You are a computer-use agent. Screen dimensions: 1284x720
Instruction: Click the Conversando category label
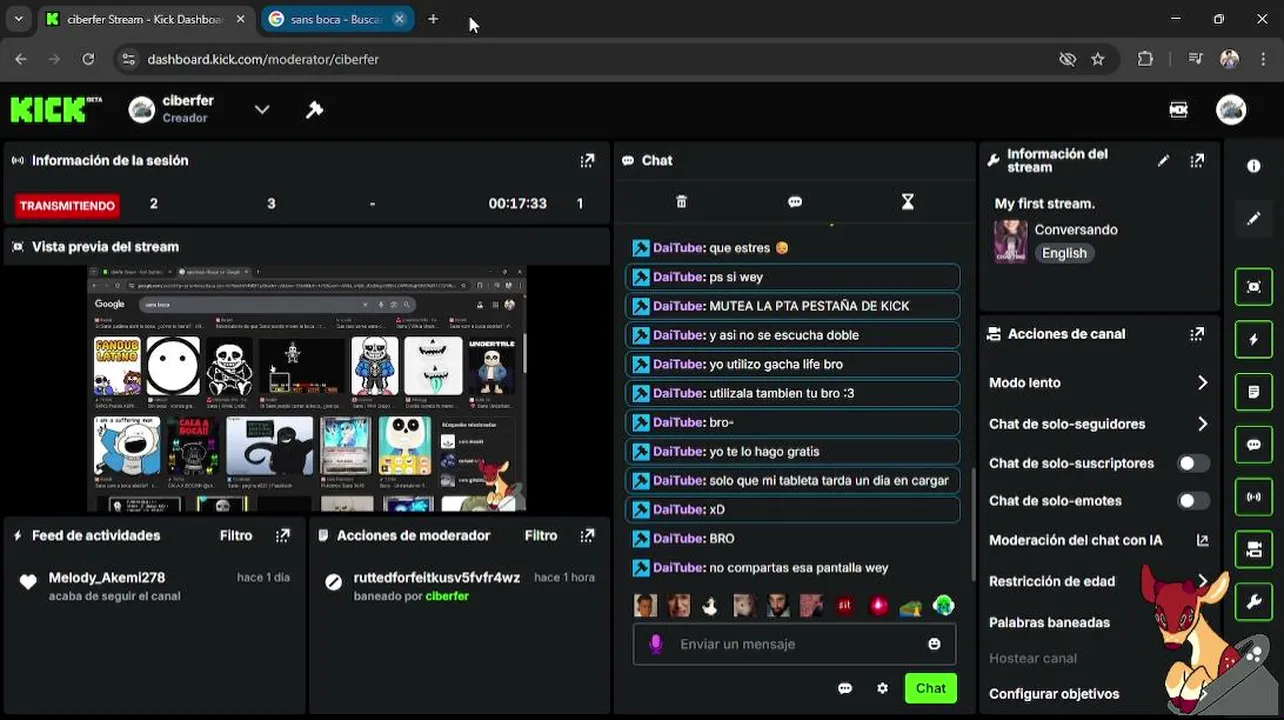point(1076,229)
